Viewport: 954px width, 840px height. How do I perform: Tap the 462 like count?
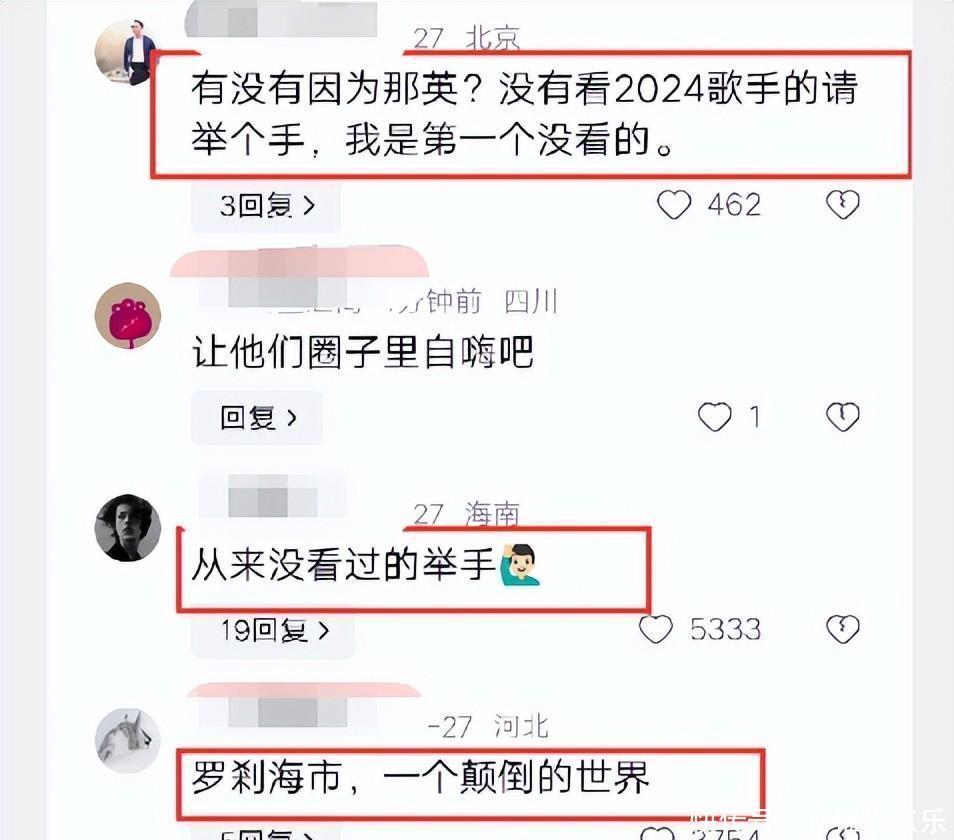coord(734,205)
